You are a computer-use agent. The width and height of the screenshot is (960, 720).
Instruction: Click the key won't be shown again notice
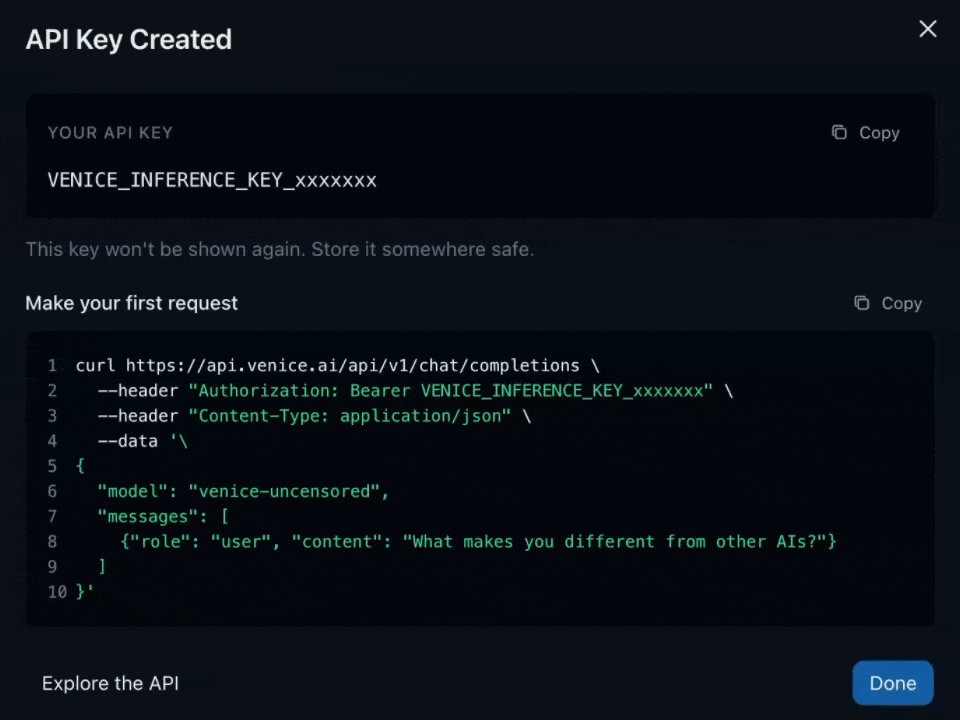click(x=280, y=249)
